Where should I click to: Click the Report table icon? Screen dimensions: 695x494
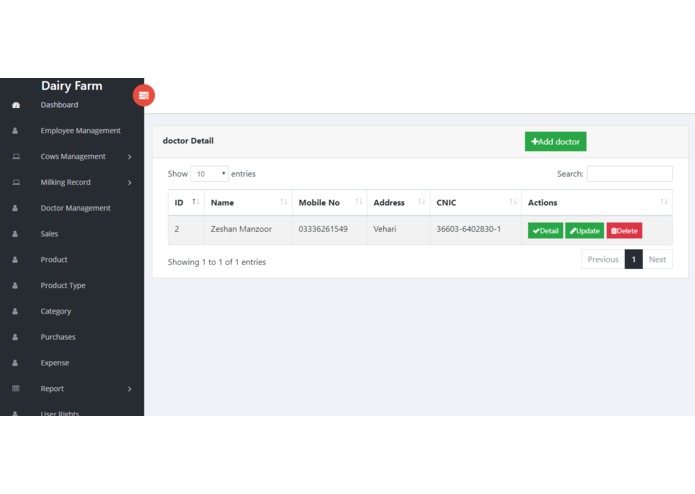coord(16,389)
